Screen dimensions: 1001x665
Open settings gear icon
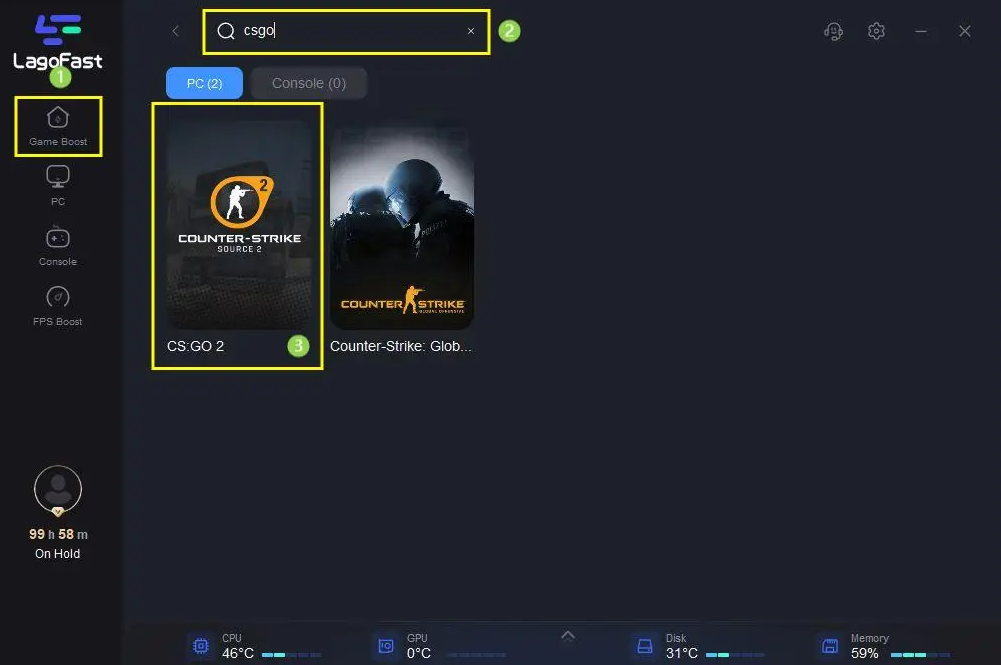click(x=876, y=31)
